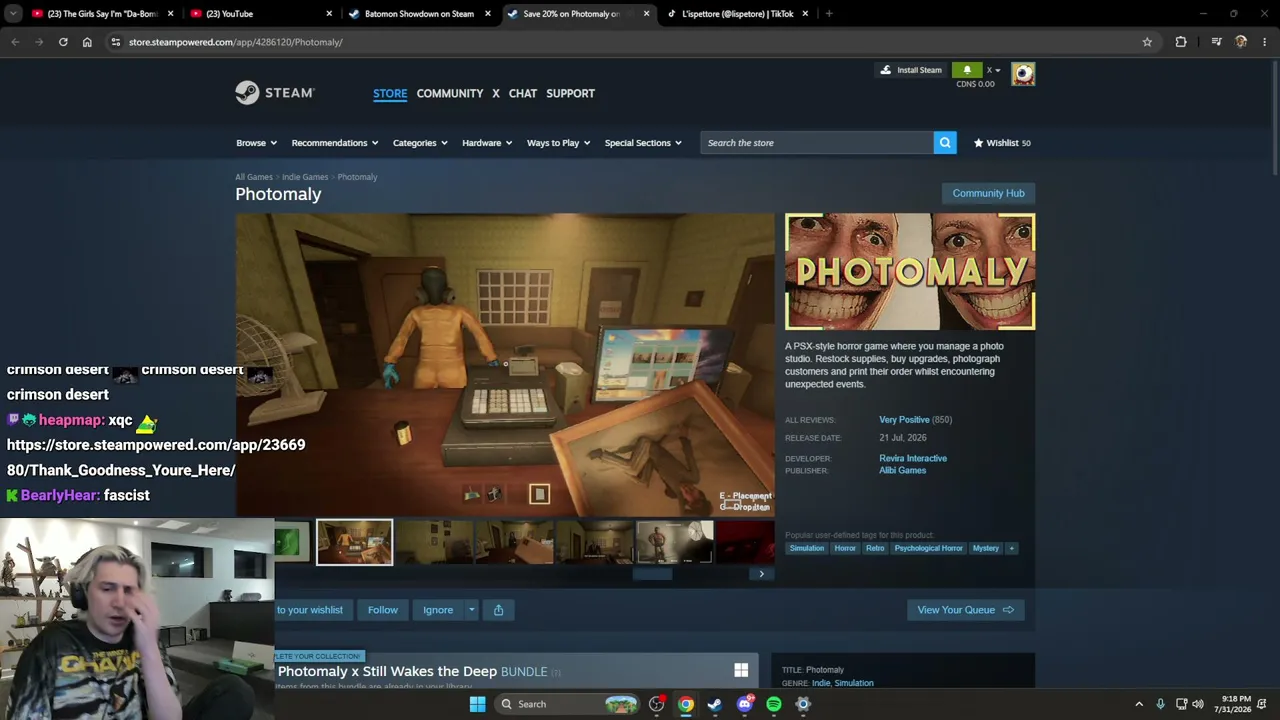Open Spotify from the taskbar
Image resolution: width=1280 pixels, height=720 pixels.
coord(773,704)
